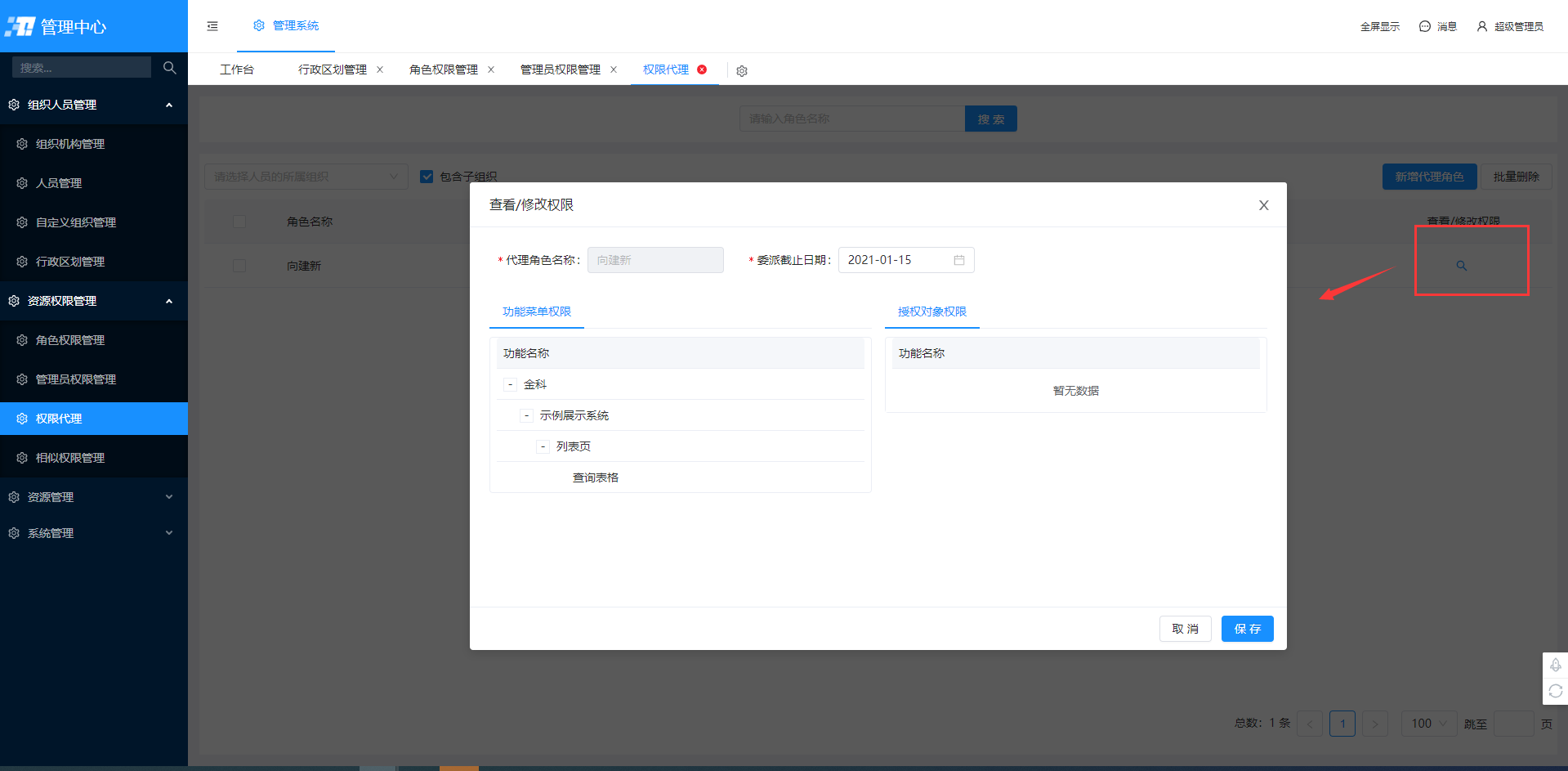Viewport: 1568px width, 771px height.
Task: Expand the 系统管理 menu group
Action: coord(94,533)
